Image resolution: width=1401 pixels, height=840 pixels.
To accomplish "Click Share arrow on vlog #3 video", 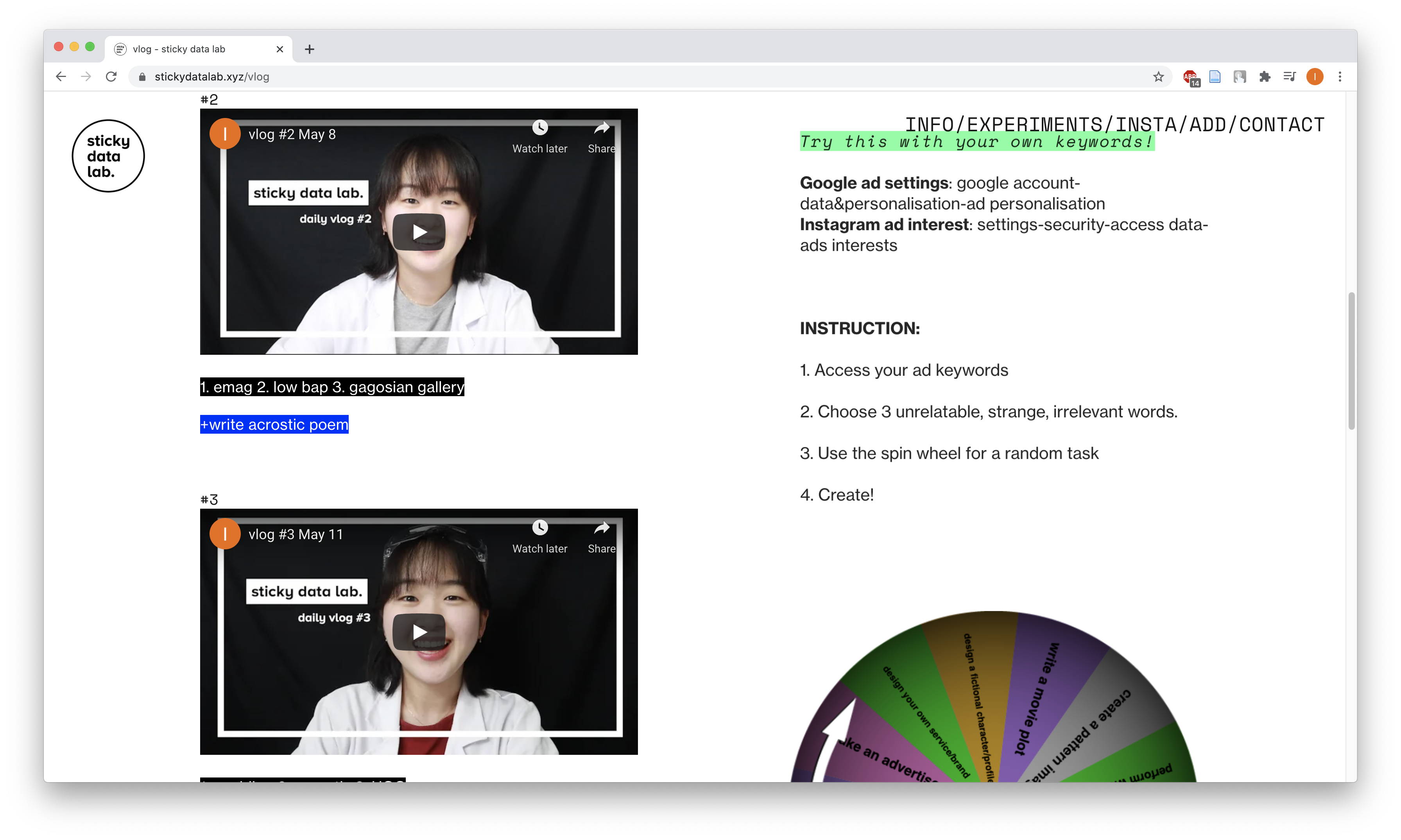I will (x=601, y=528).
